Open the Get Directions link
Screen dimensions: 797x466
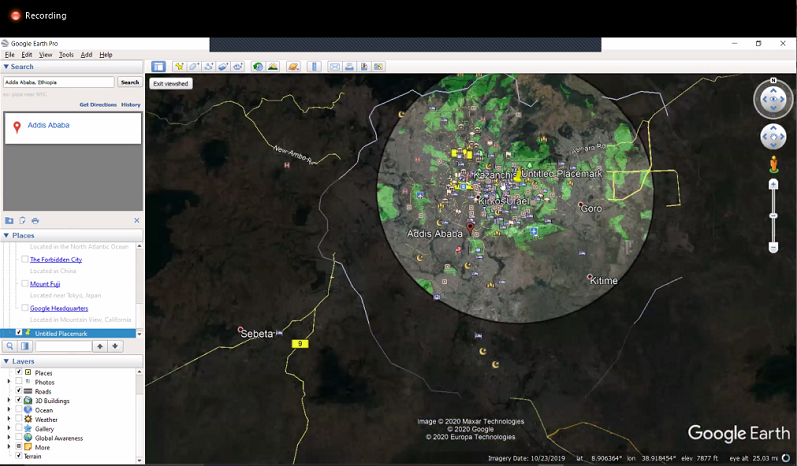tap(98, 105)
